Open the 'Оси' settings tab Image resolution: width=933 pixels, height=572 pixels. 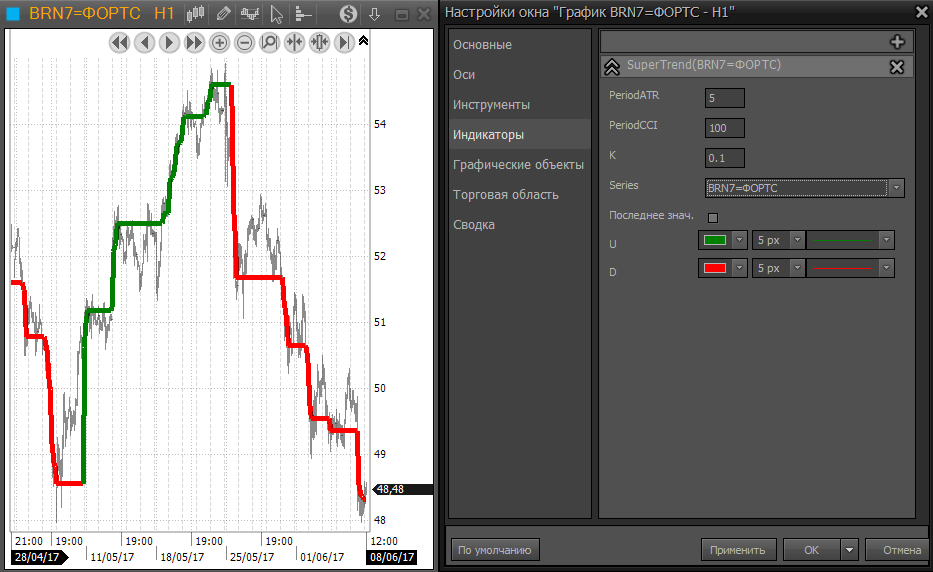tap(464, 75)
